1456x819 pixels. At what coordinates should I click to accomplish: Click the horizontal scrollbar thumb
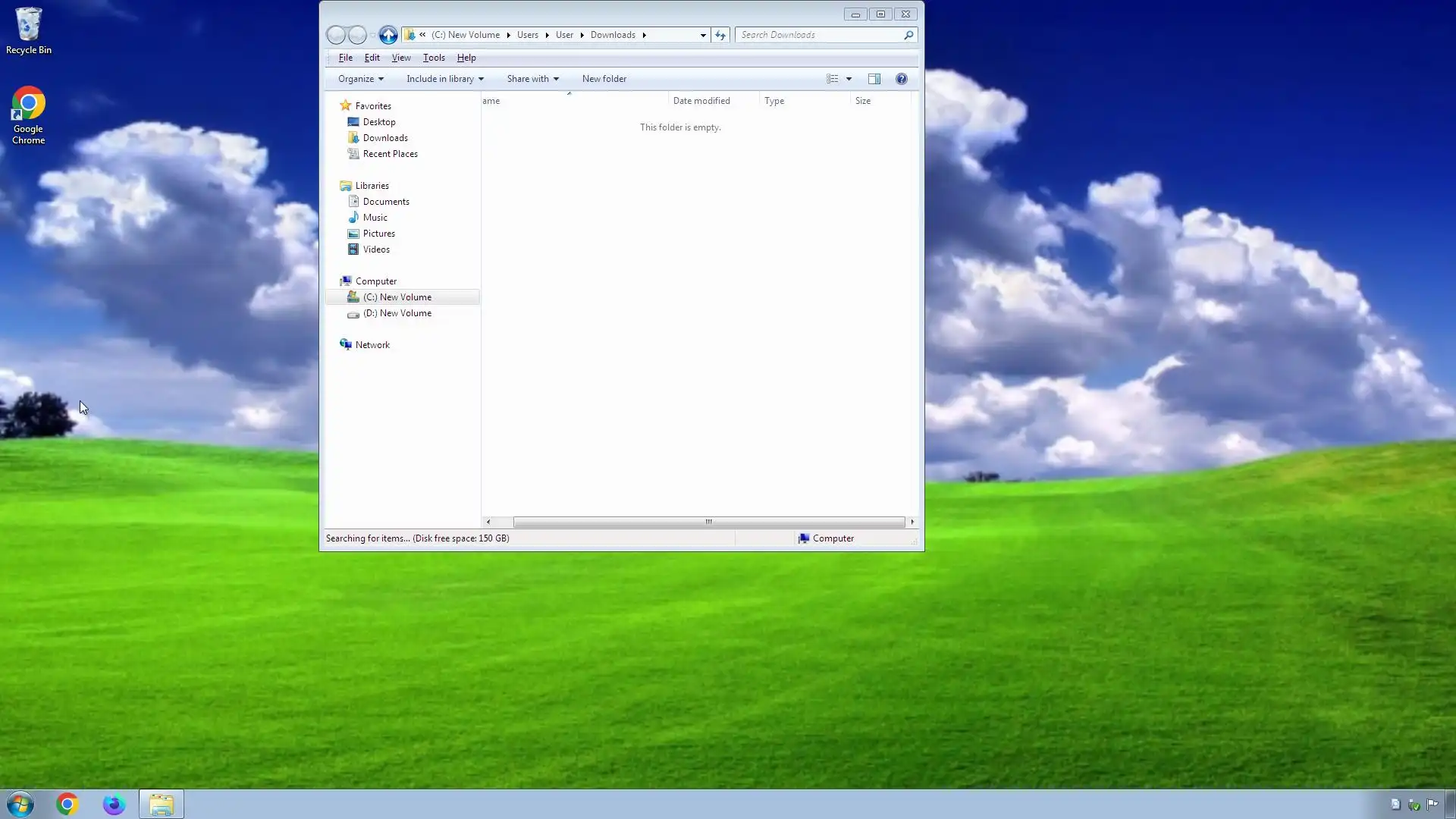pos(708,522)
